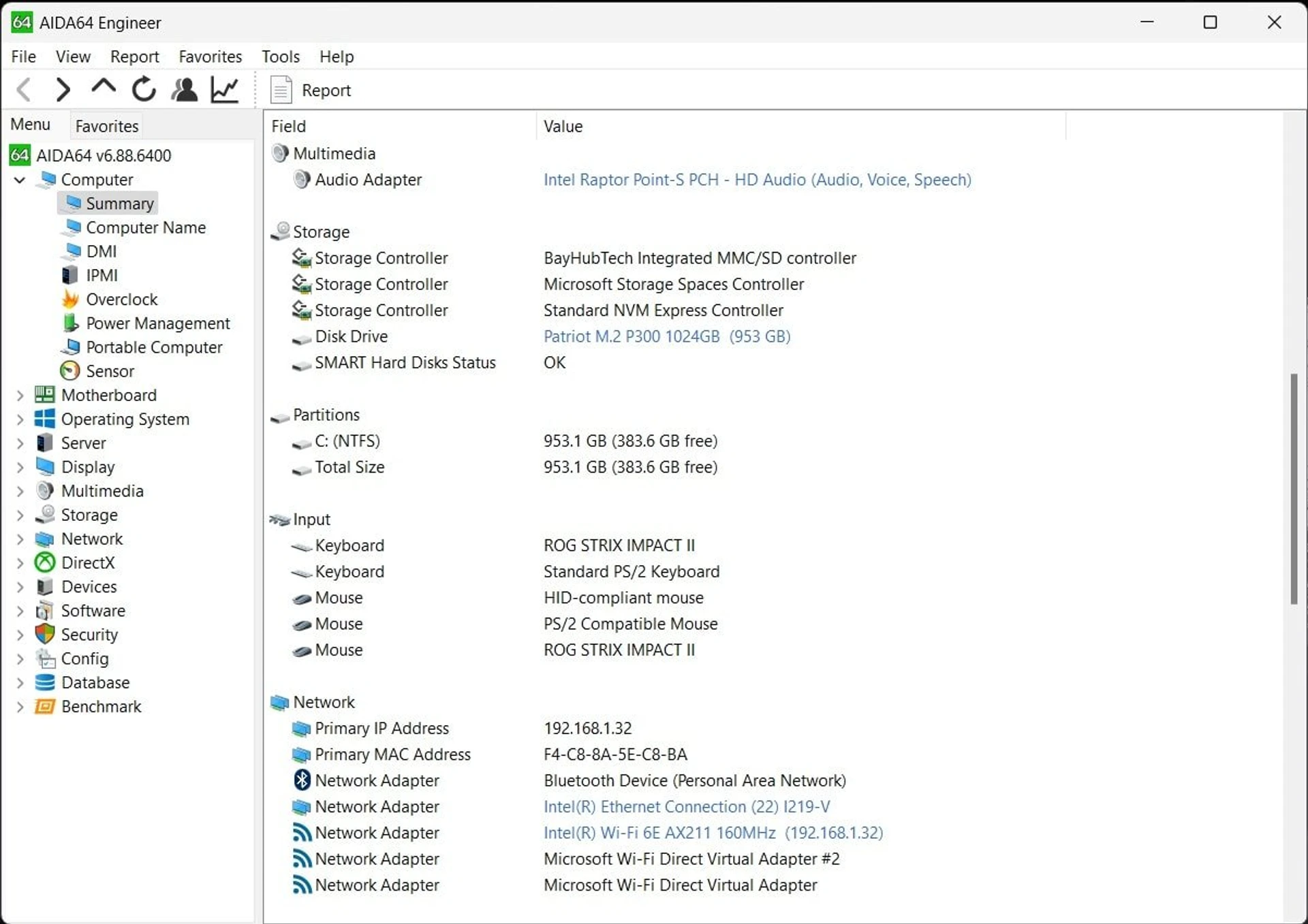
Task: Switch to the Favorites panel tab
Action: click(107, 126)
